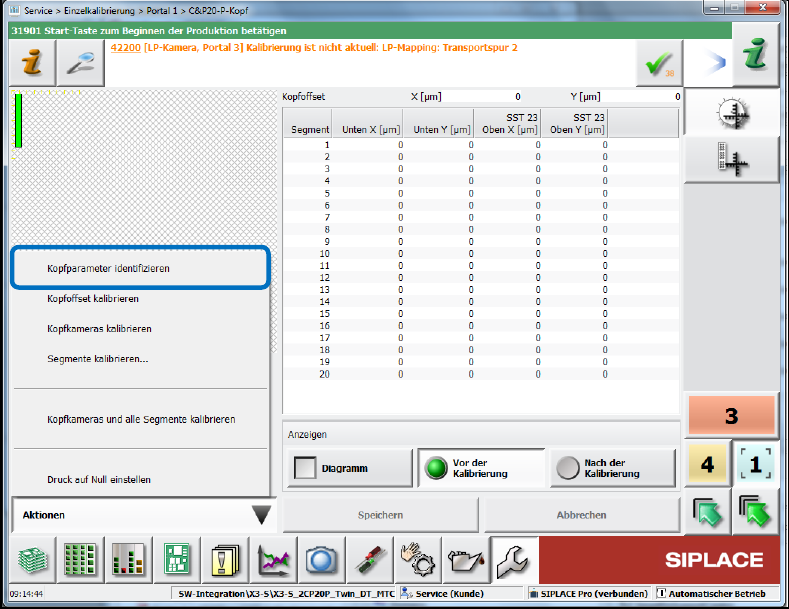
Task: Open the line graph trend view
Action: click(273, 559)
